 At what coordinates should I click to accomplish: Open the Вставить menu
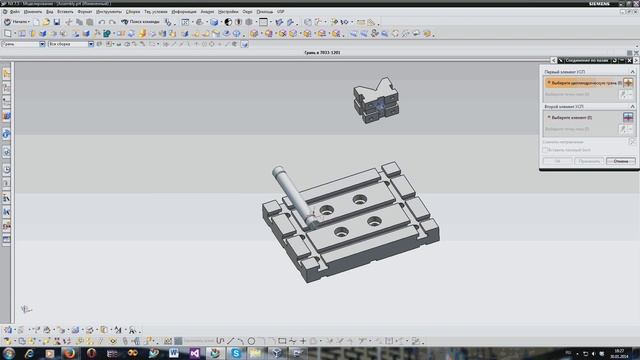click(x=65, y=12)
